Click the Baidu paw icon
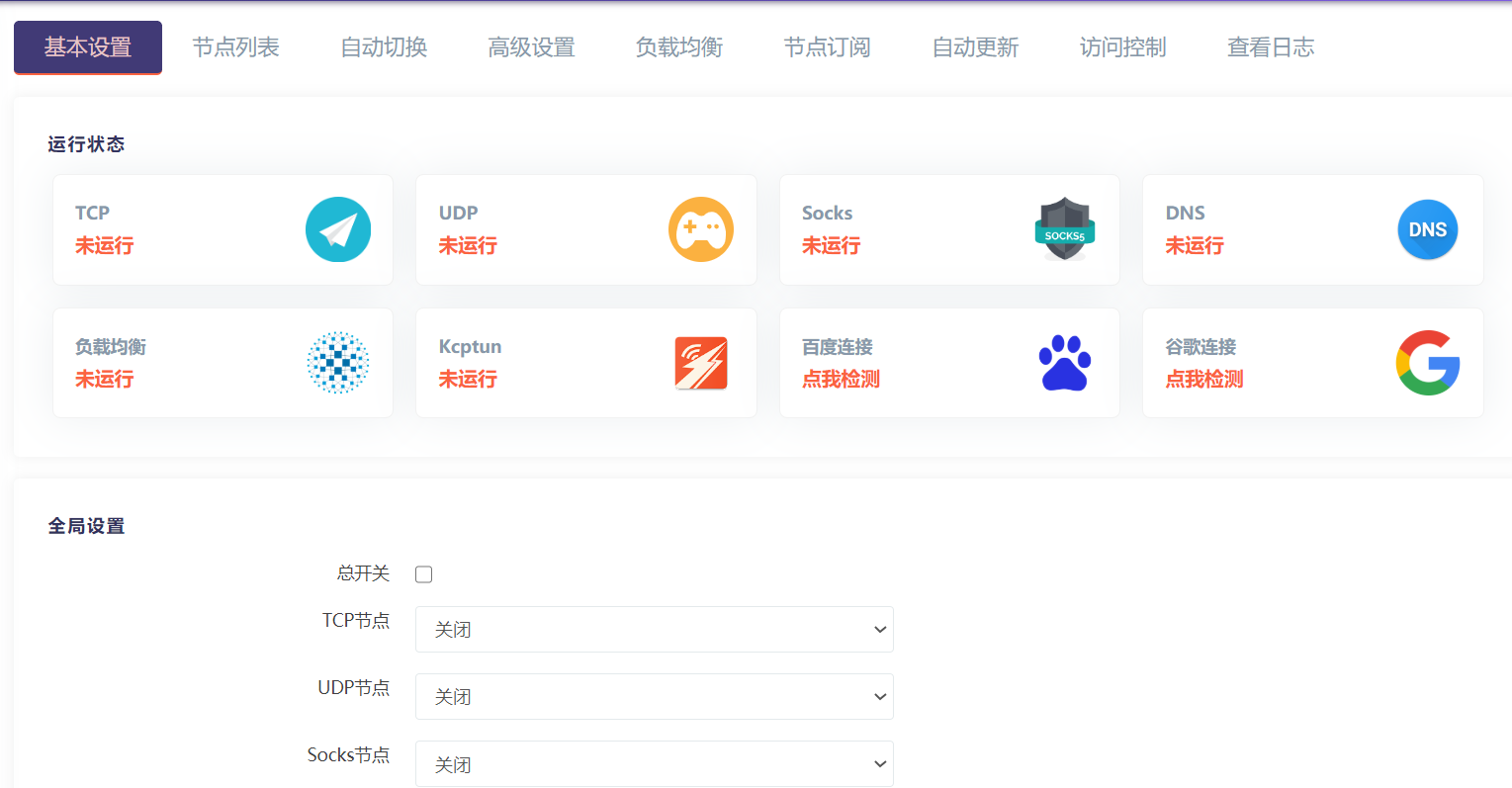Screen dimensions: 1512x788 [x=1065, y=362]
